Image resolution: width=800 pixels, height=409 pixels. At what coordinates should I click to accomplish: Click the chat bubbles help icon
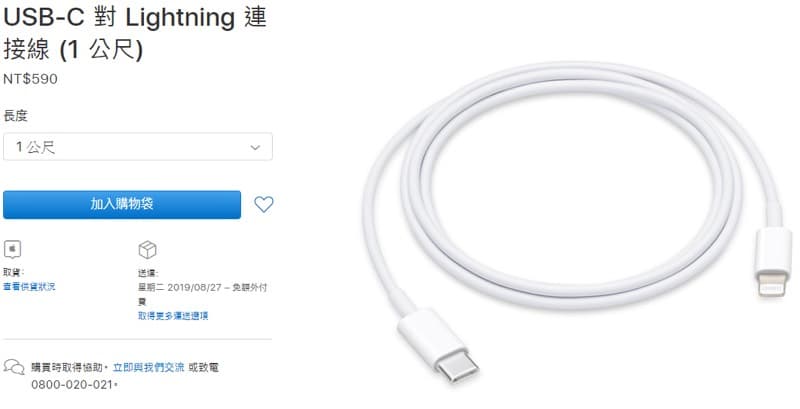(14, 367)
